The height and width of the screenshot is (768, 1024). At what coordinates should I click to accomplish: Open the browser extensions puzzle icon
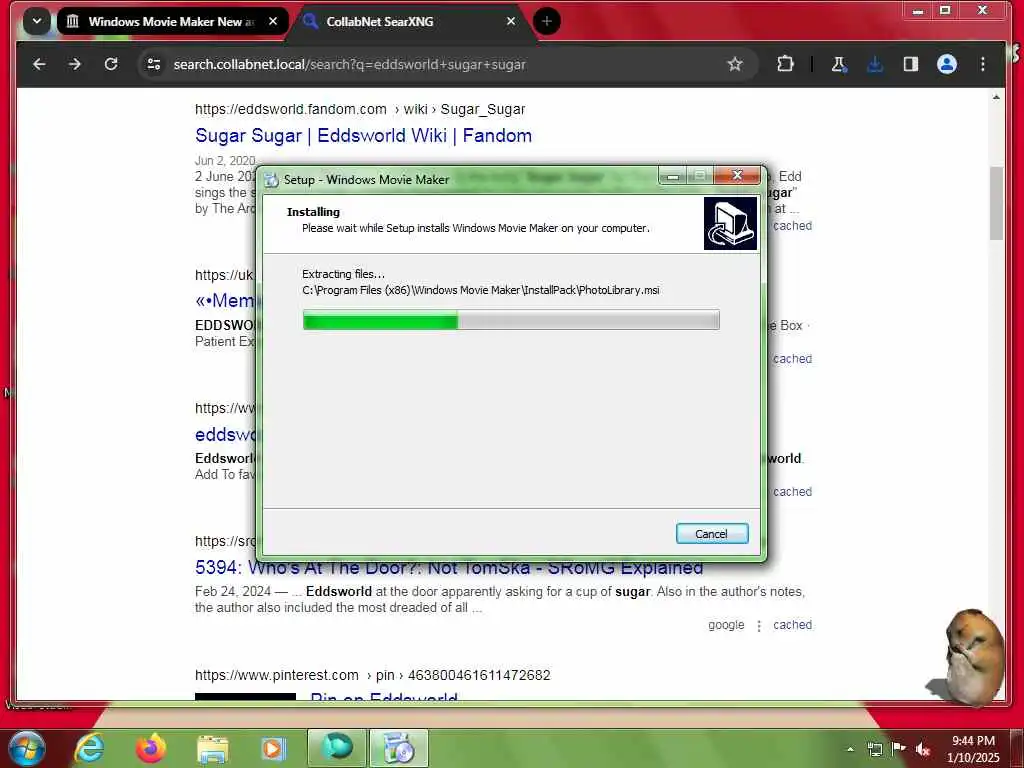(x=785, y=64)
